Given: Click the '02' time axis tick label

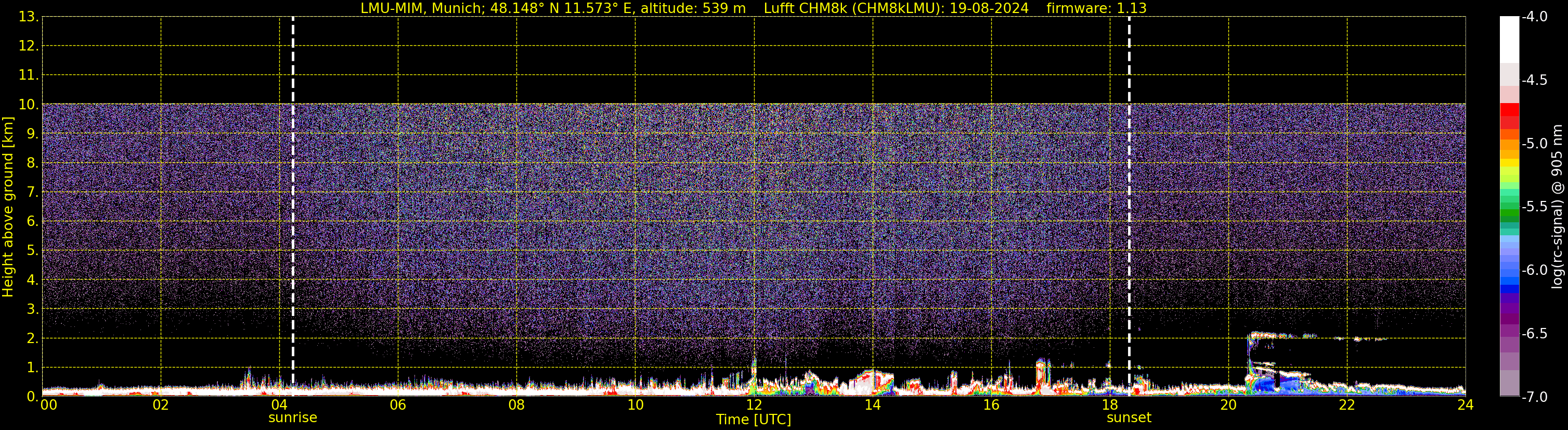Looking at the screenshot, I should [x=161, y=405].
